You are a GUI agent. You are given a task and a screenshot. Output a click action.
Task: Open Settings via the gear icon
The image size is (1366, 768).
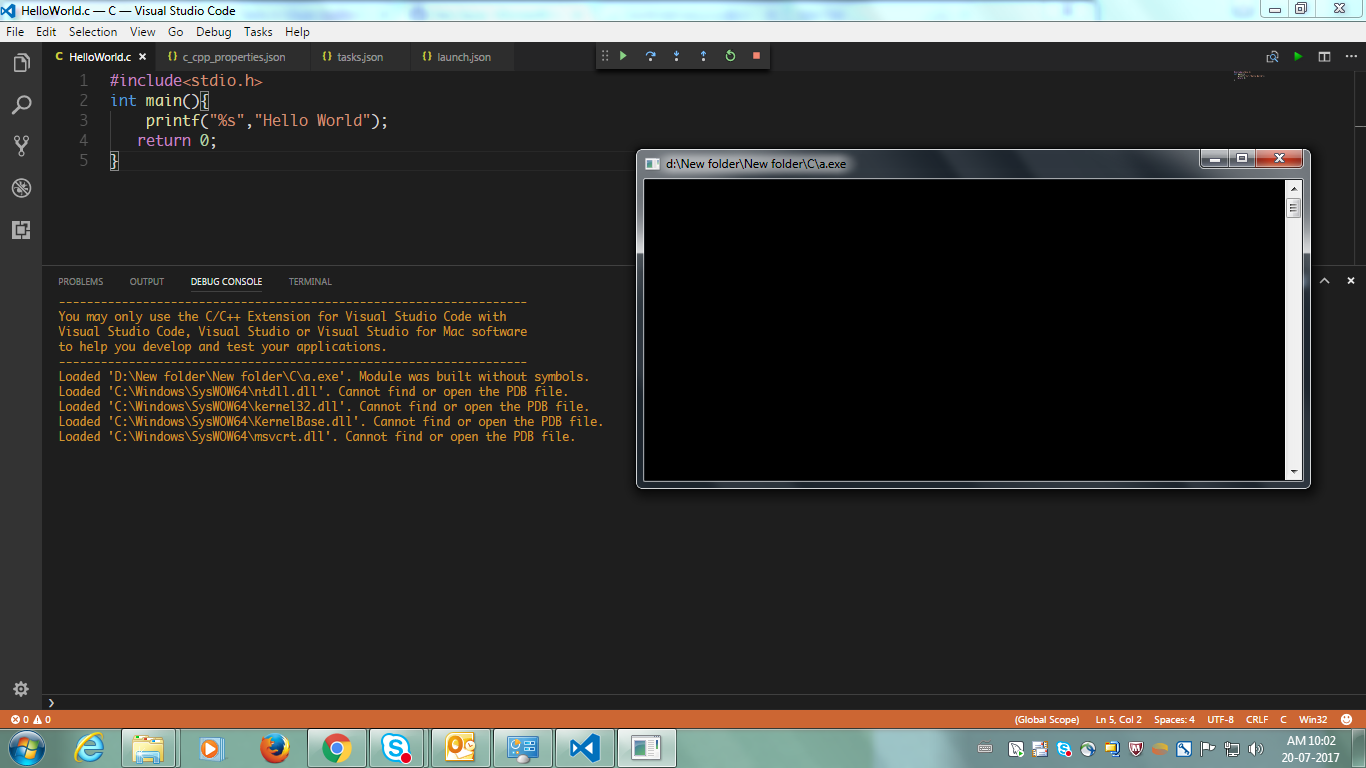22,689
